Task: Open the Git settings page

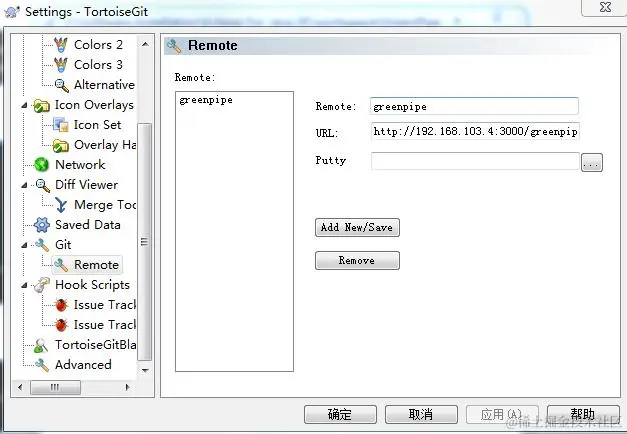Action: click(63, 245)
